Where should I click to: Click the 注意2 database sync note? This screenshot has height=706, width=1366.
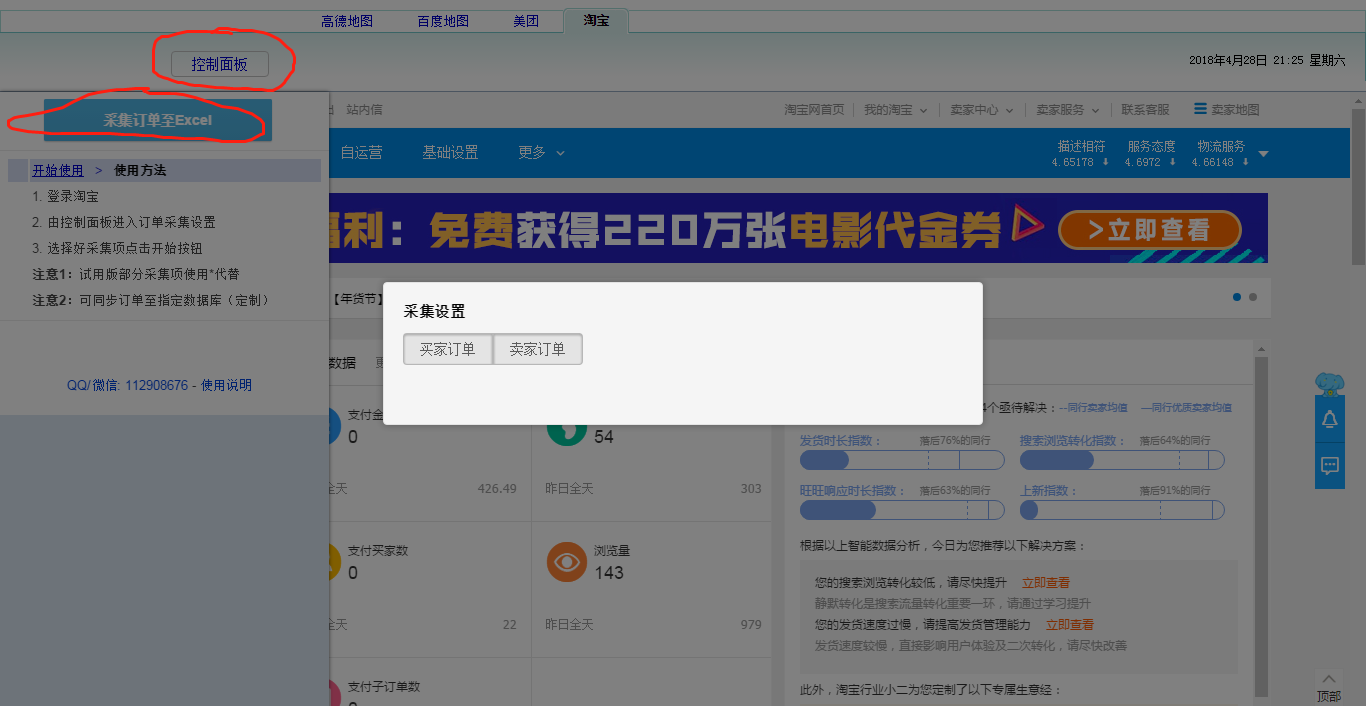[151, 300]
